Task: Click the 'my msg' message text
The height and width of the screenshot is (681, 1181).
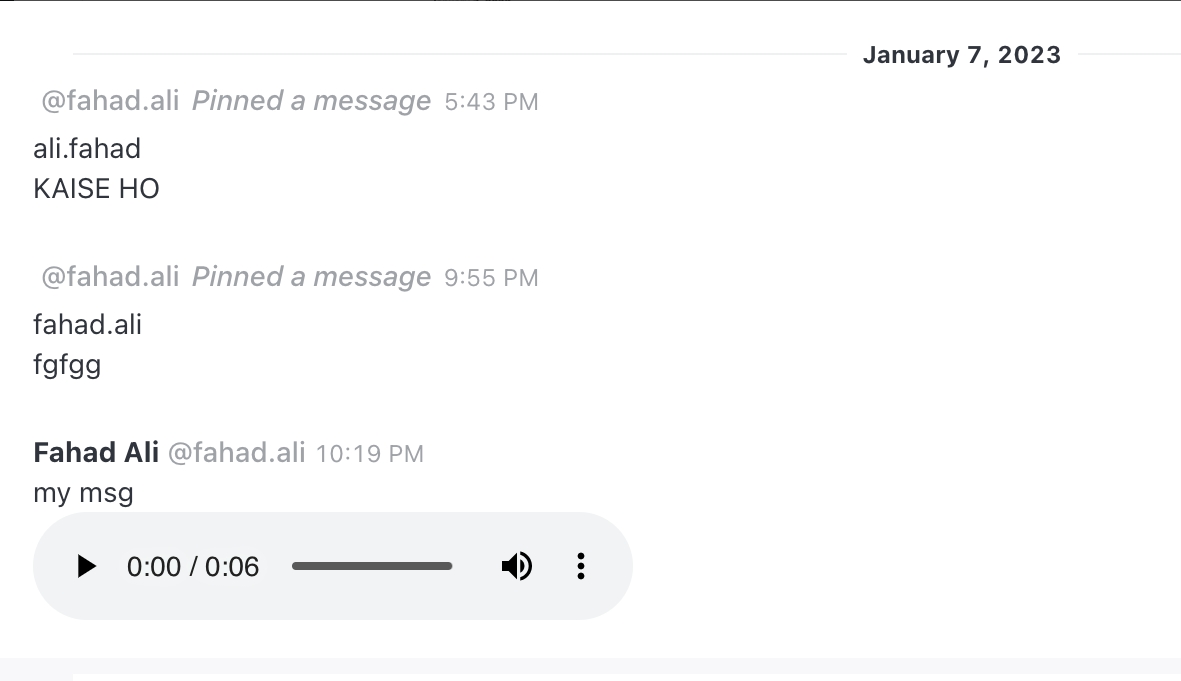Action: (x=83, y=492)
